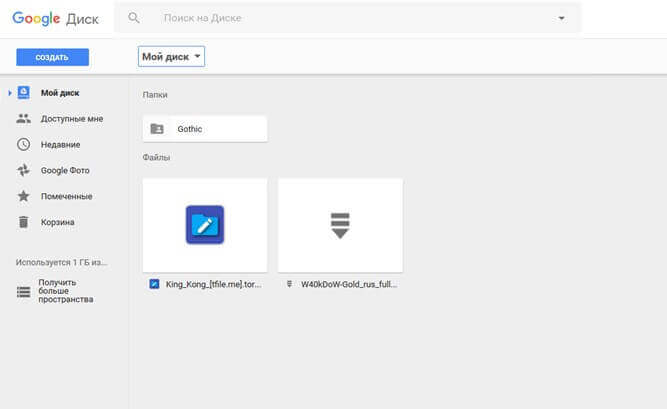This screenshot has width=667, height=409.
Task: Click the storage usage text Используется 1 ГБ
Action: pos(61,263)
